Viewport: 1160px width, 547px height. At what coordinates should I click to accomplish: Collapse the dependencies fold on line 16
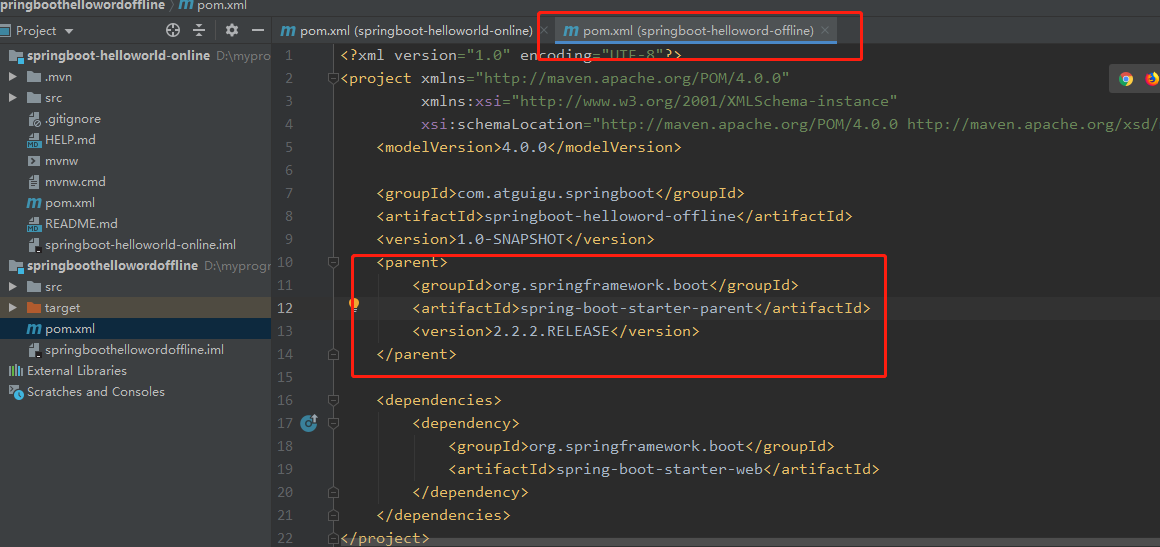(333, 400)
